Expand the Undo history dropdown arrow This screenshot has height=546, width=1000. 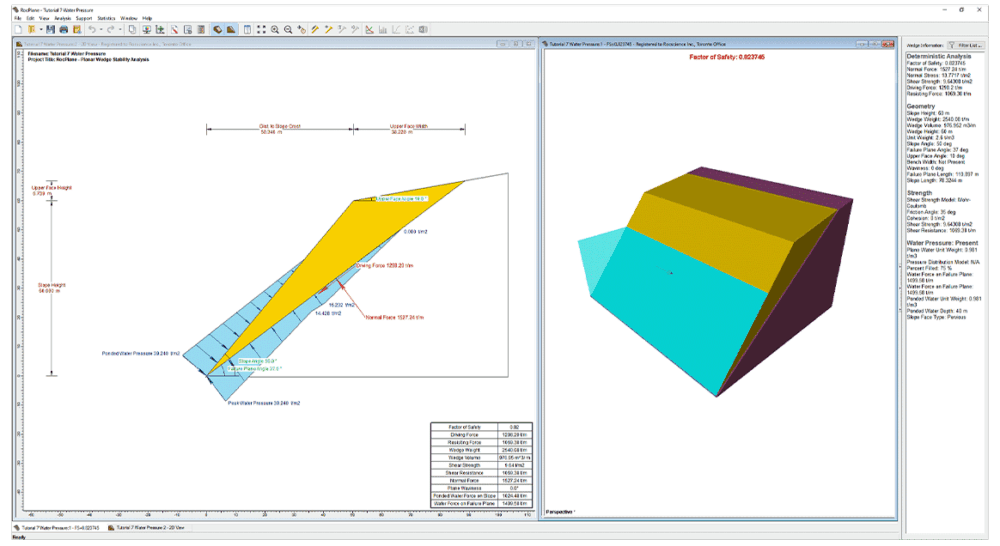(x=99, y=29)
